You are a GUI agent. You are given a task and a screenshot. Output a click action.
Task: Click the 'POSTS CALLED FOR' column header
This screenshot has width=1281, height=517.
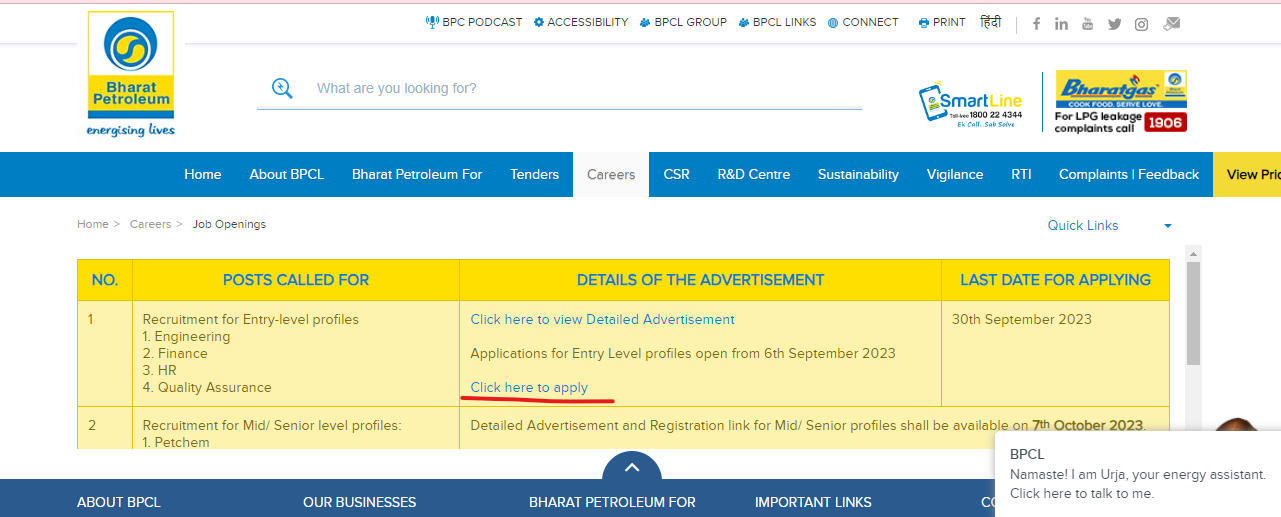point(296,280)
